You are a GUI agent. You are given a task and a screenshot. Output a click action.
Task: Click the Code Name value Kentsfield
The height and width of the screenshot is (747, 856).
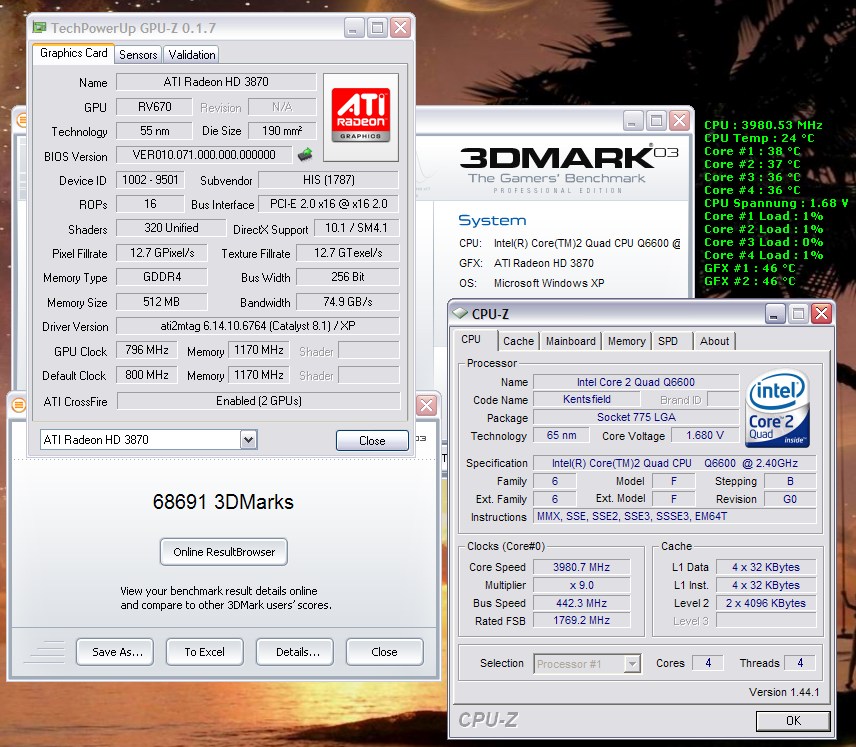coord(587,399)
